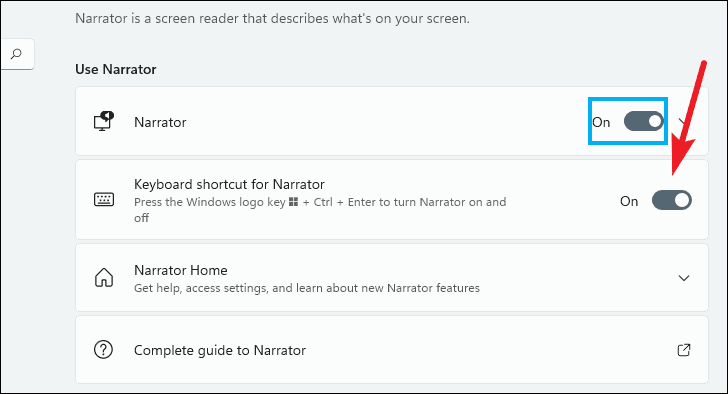Screen dimensions: 728x394
Task: Click the Windows logo key glyph
Action: [x=293, y=202]
